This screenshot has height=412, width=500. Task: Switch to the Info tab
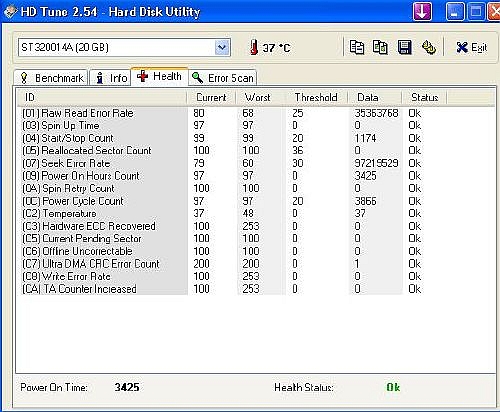(x=110, y=78)
